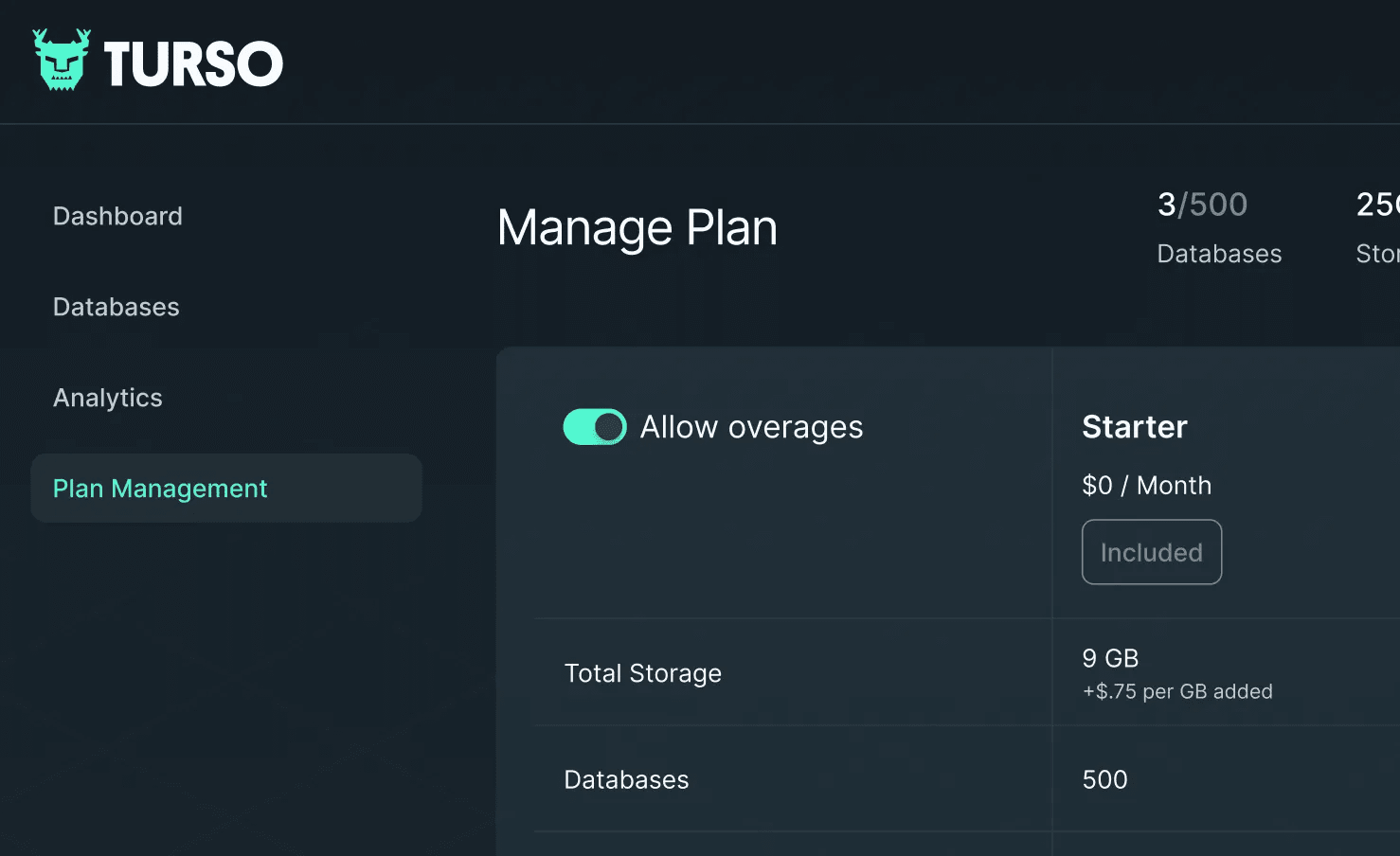Select the Total Storage row
This screenshot has height=856, width=1400.
tap(643, 673)
